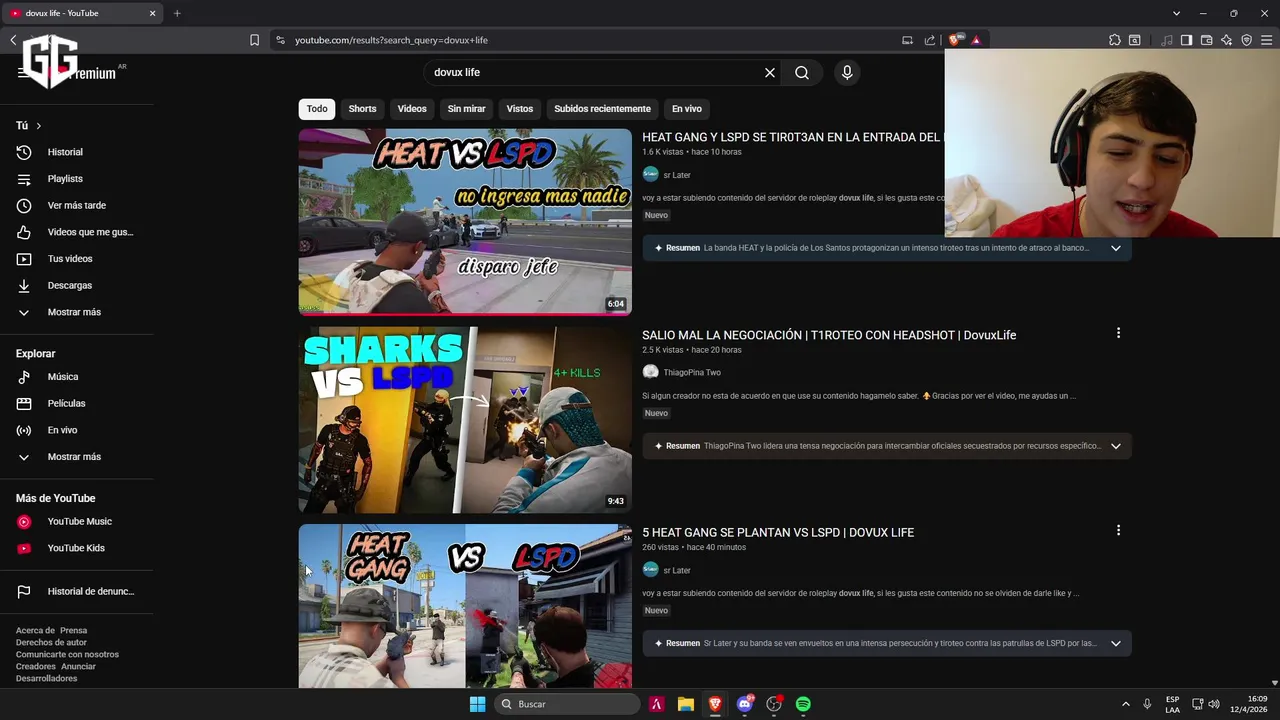Toggle the browser sidebar panel icon
This screenshot has height=720, width=1280.
1186,40
